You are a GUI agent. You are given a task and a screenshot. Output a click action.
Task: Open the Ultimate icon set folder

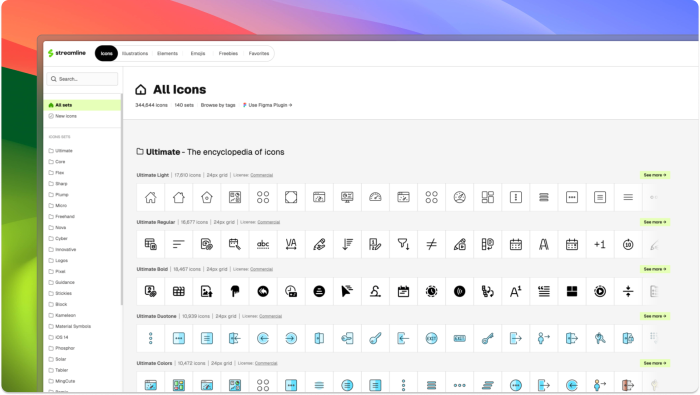coord(61,151)
